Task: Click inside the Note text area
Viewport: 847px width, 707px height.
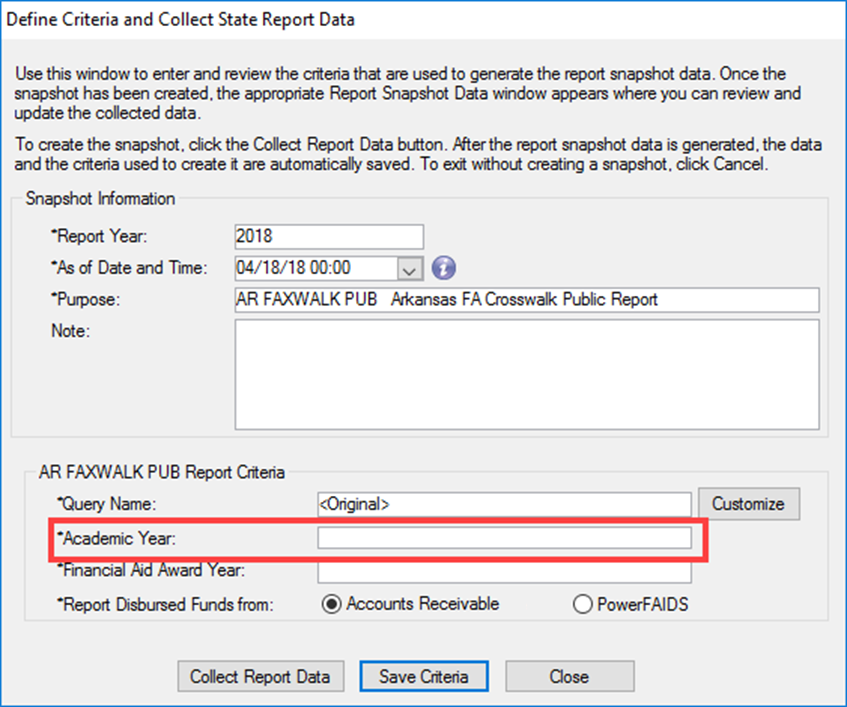Action: 527,375
